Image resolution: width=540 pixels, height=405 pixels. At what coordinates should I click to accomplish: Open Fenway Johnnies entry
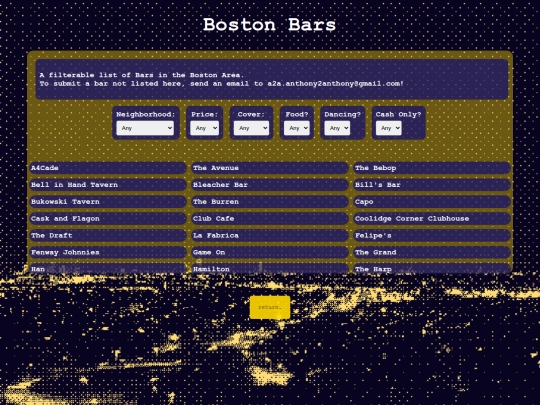pos(108,252)
